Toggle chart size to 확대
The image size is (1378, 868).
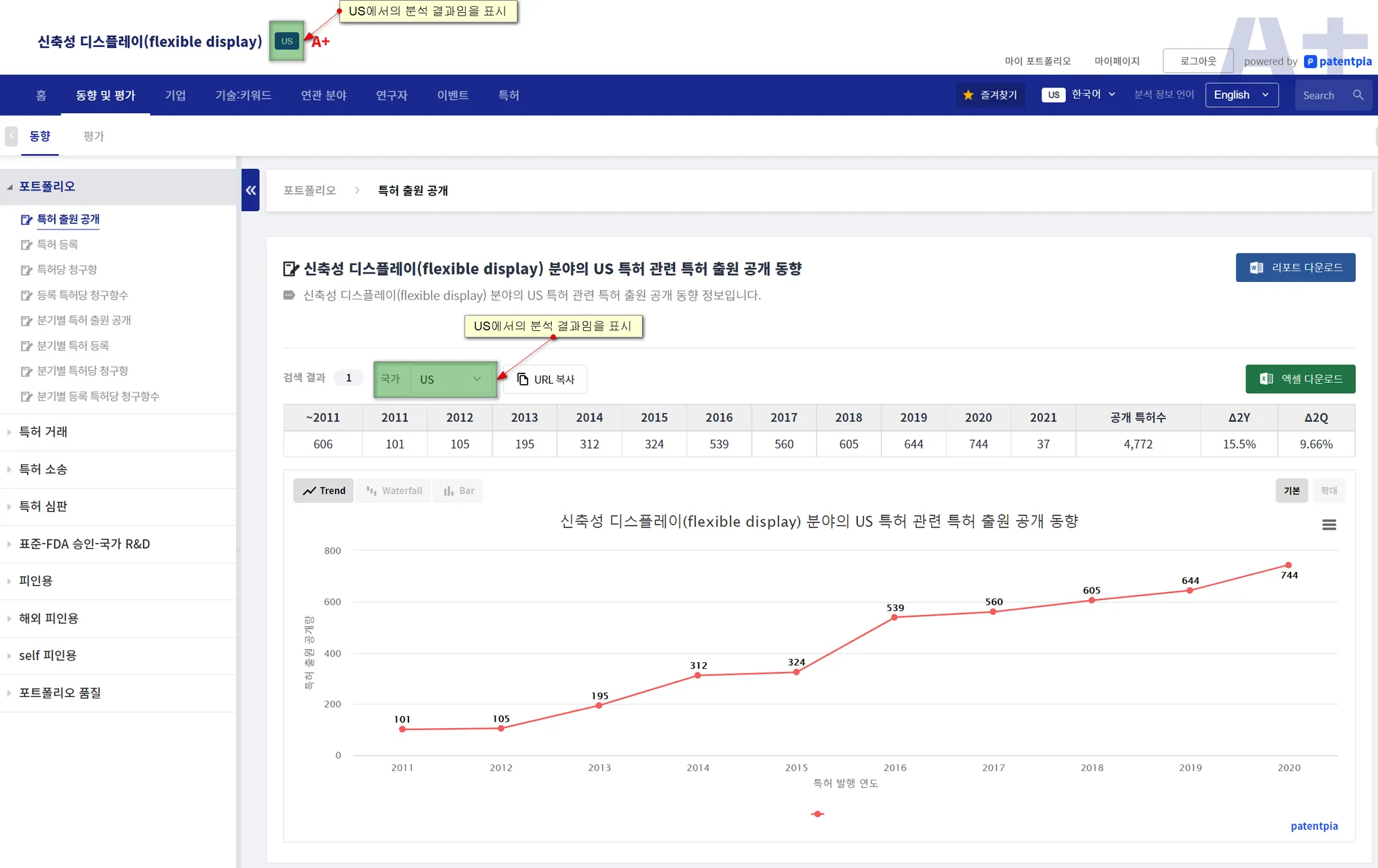(1328, 491)
